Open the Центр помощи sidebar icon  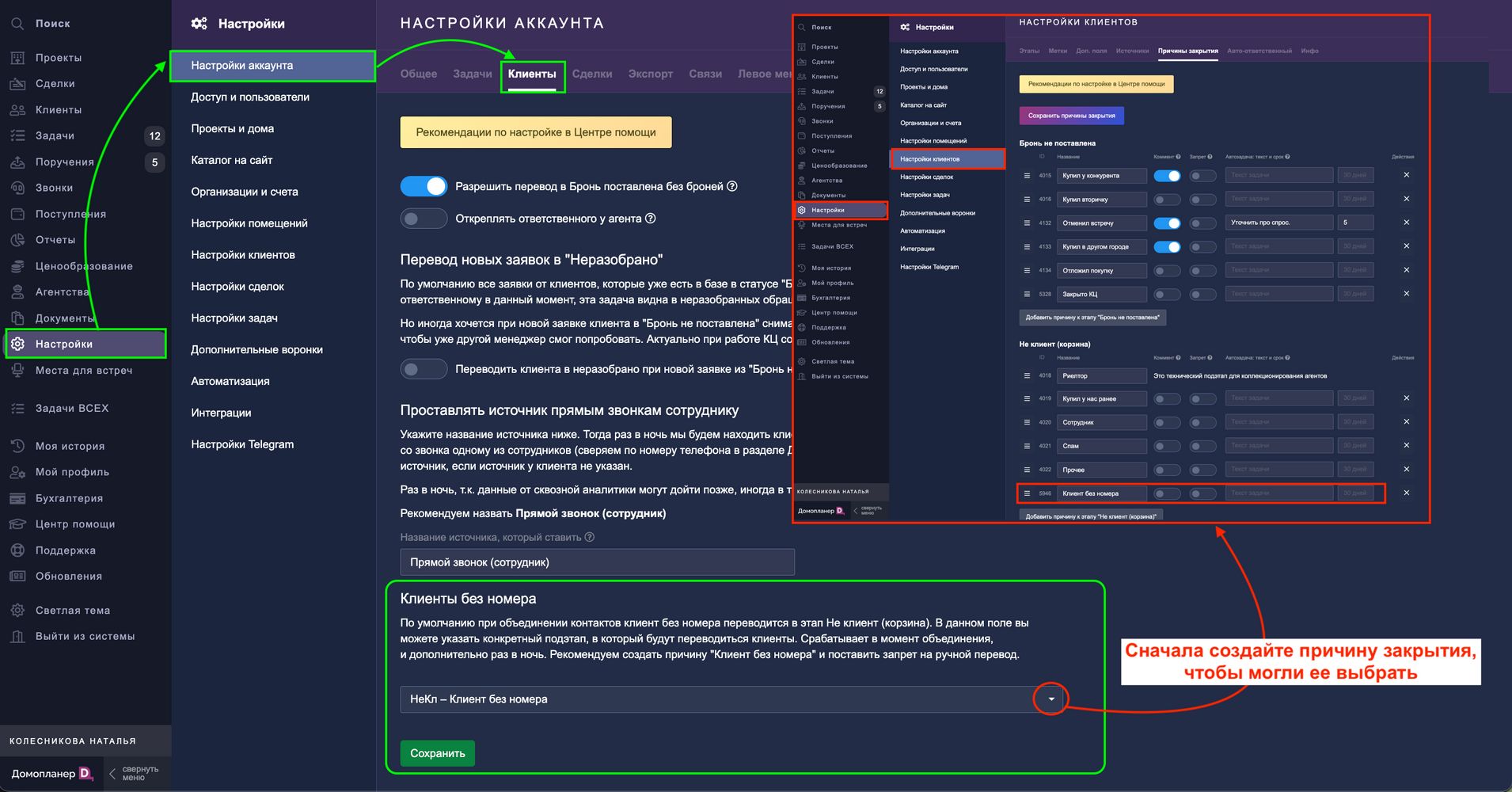click(17, 524)
